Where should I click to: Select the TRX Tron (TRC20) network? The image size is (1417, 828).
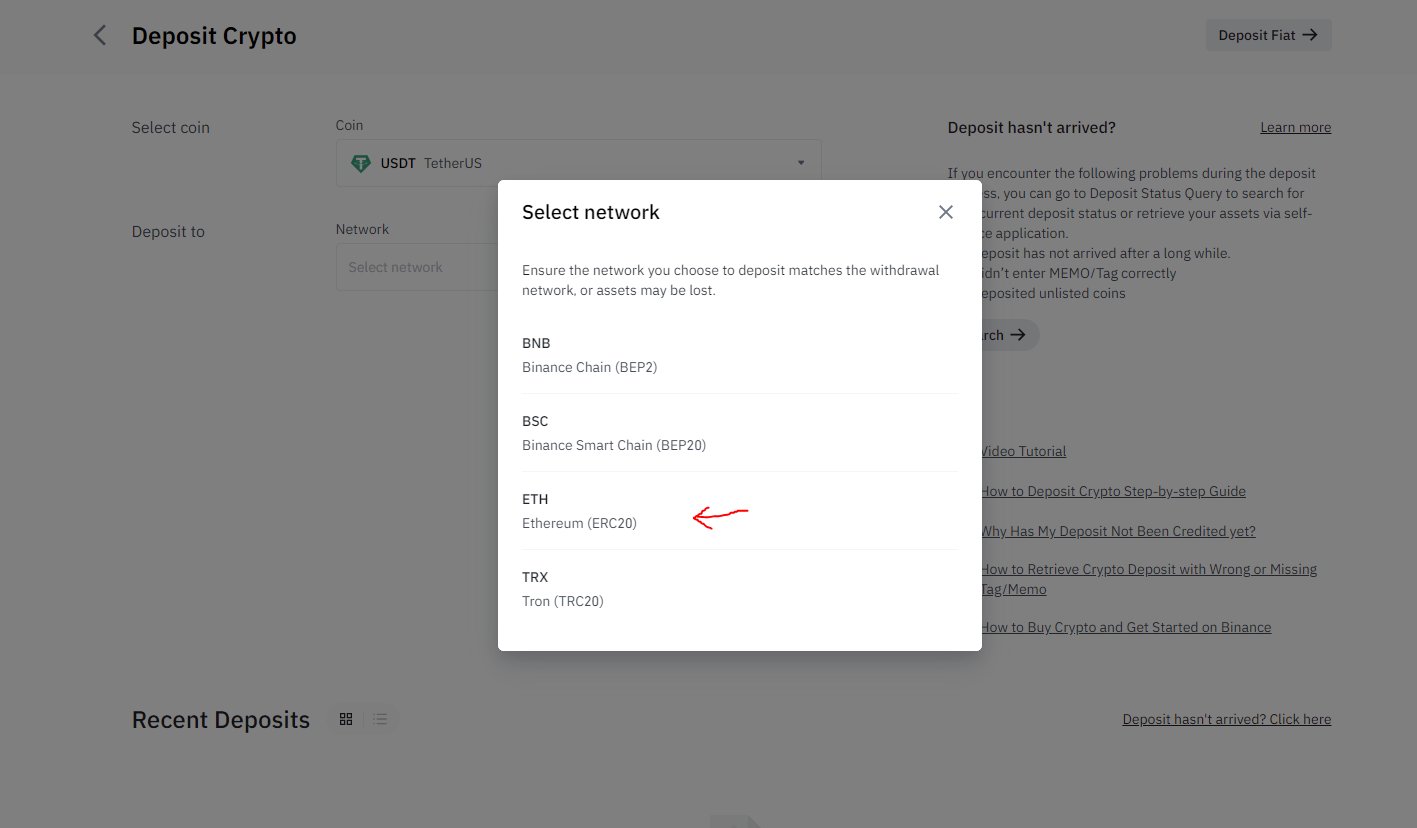coord(739,589)
